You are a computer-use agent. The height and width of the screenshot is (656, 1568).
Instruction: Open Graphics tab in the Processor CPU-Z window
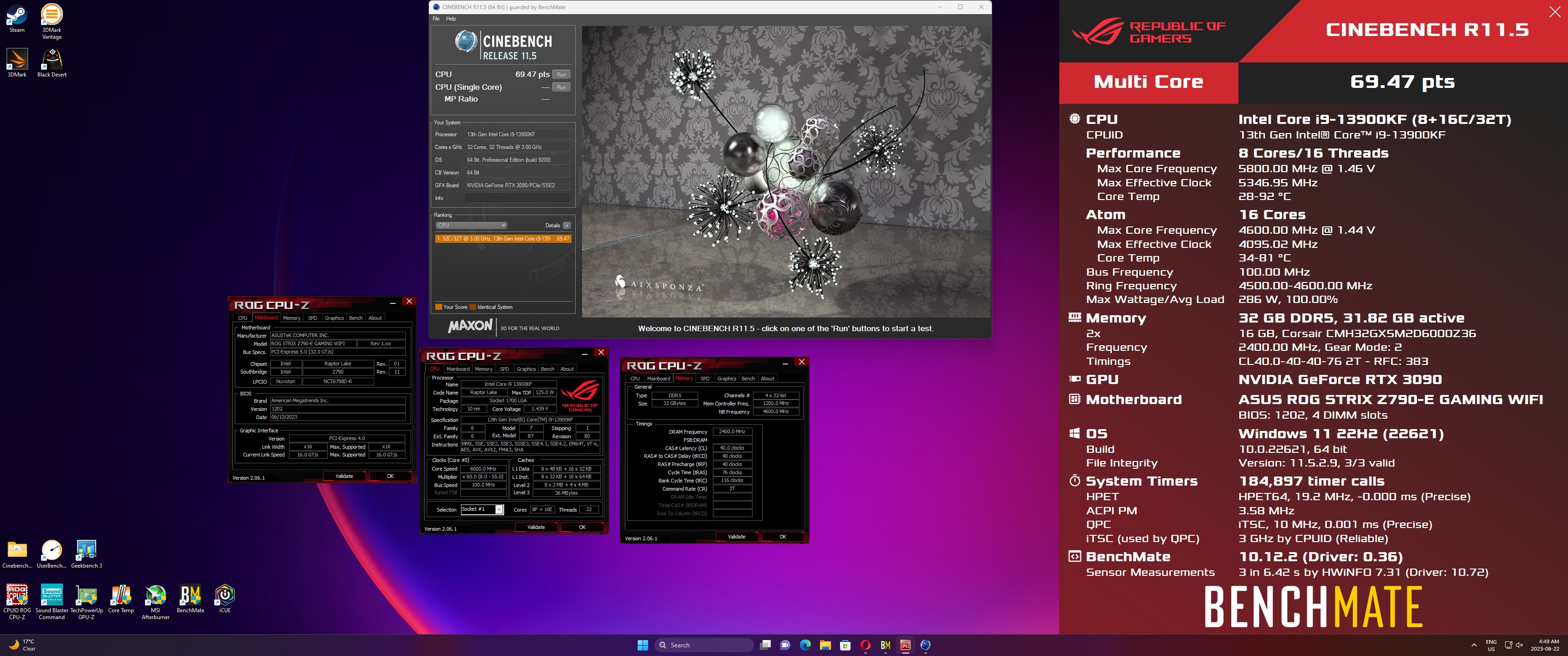coord(526,369)
